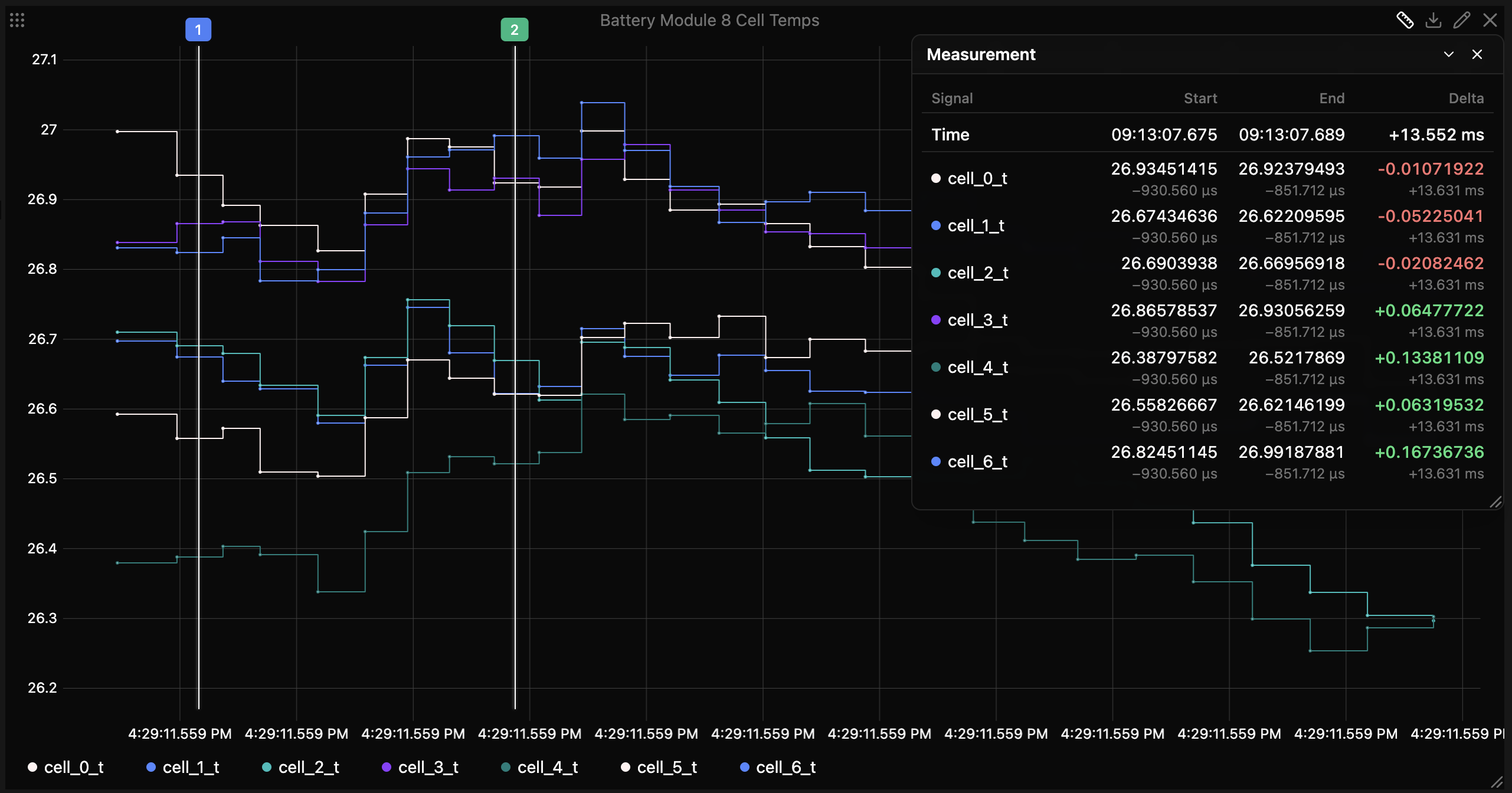This screenshot has width=1512, height=793.
Task: Click the Time row delta value
Action: 1436,135
